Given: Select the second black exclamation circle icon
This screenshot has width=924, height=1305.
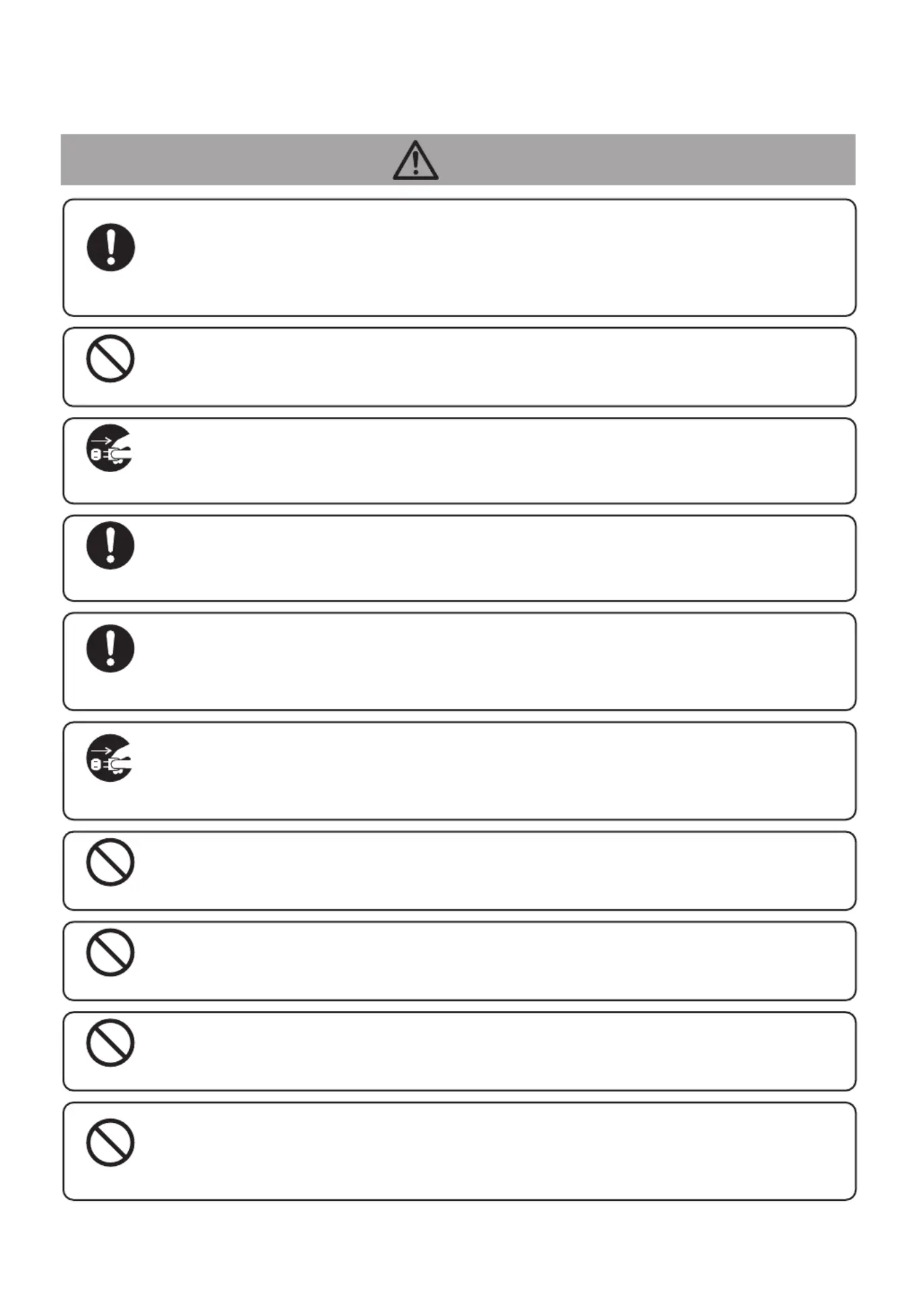Looking at the screenshot, I should click(111, 545).
